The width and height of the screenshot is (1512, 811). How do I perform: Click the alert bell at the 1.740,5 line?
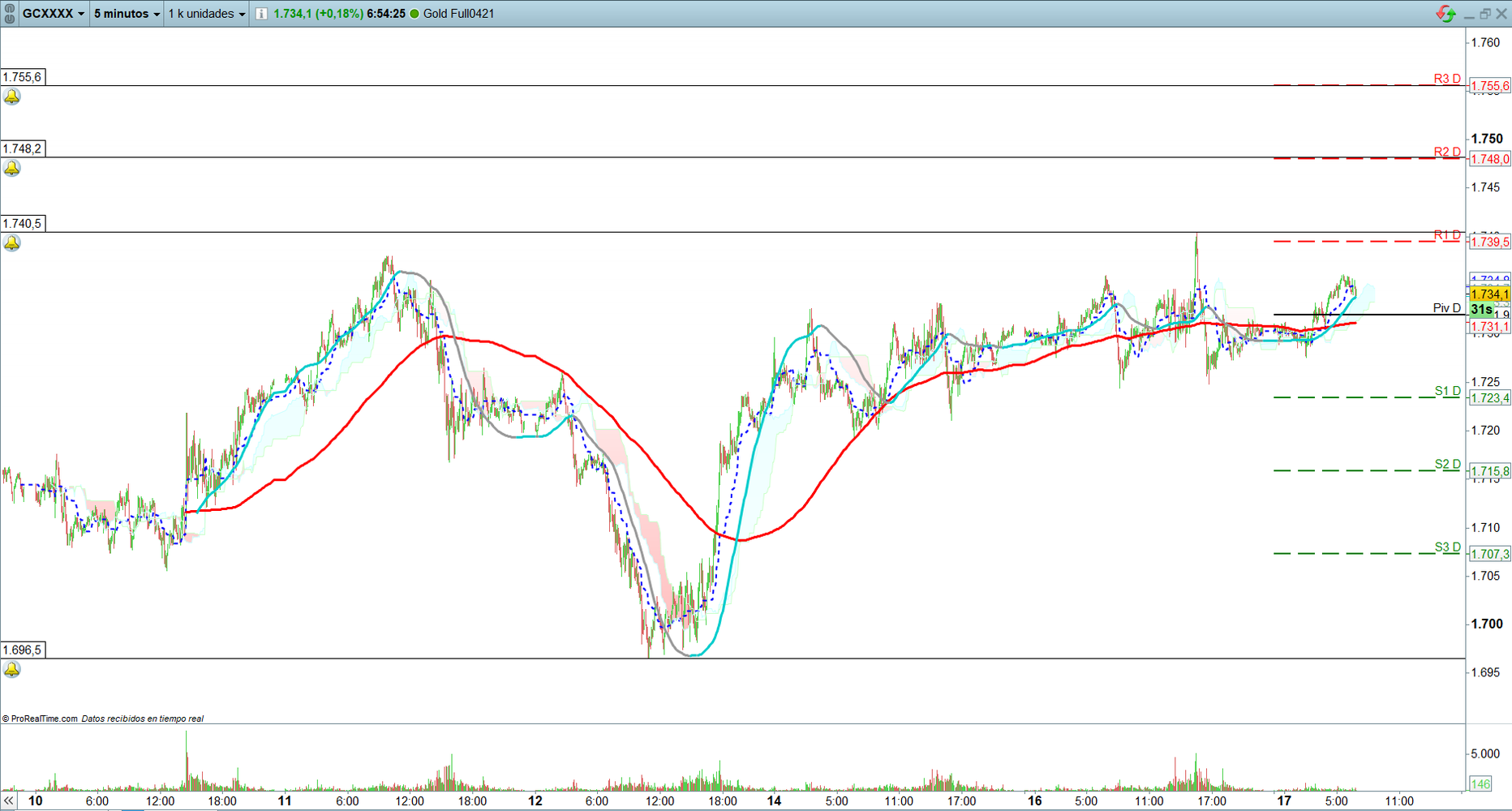[x=12, y=243]
